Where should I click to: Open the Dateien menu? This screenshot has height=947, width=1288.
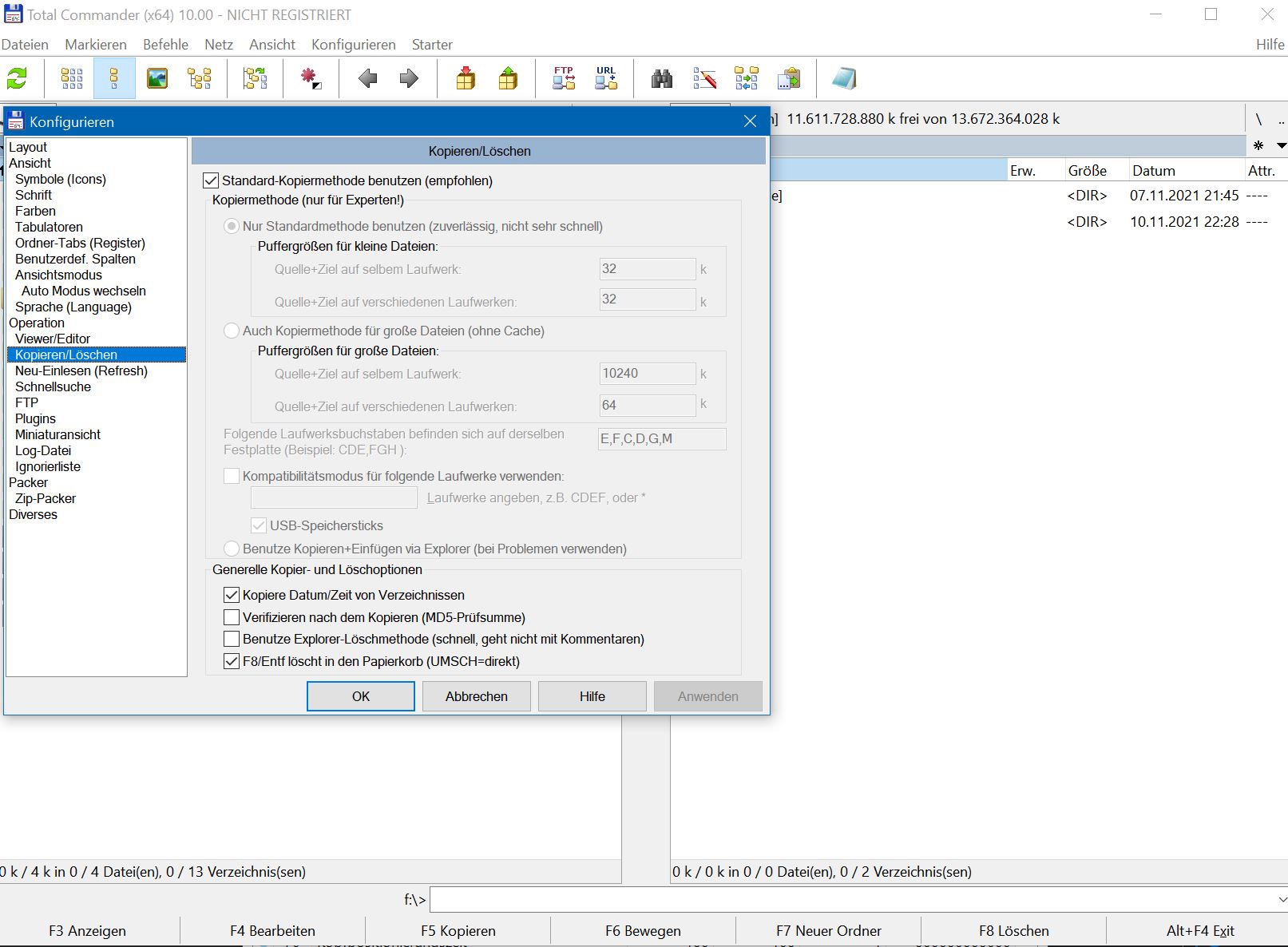pos(25,45)
